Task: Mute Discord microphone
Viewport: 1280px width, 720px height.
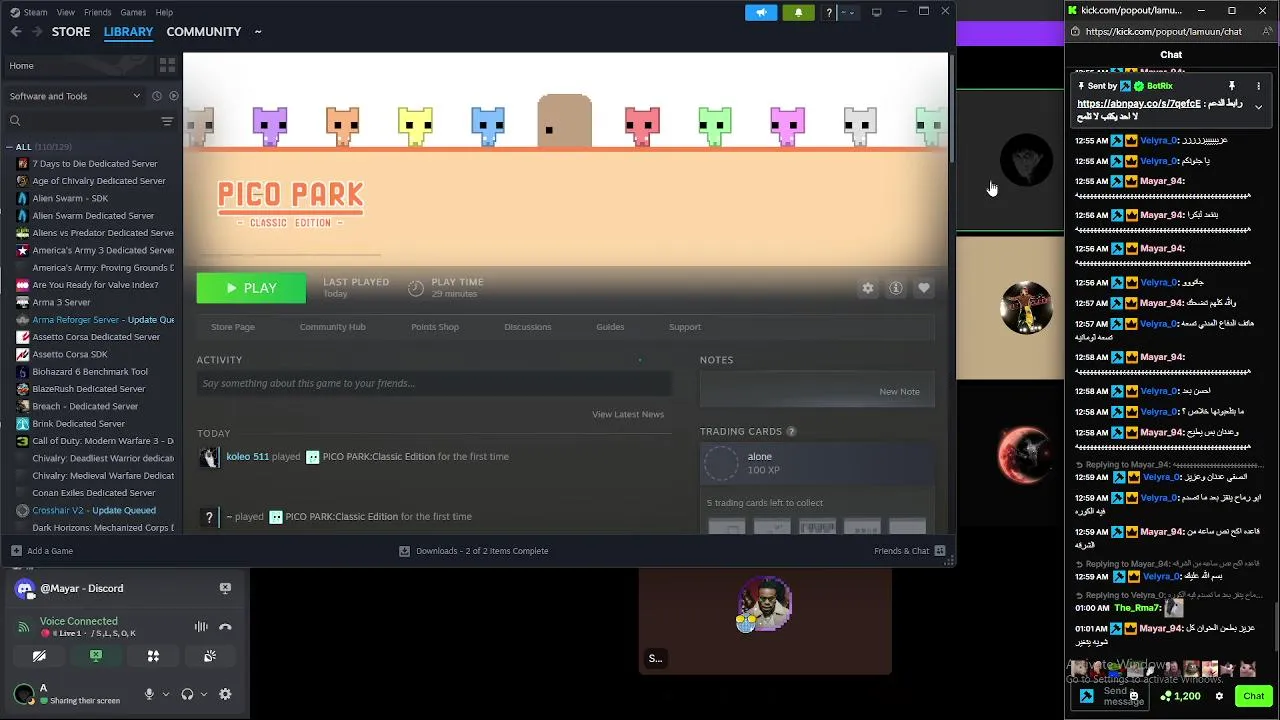Action: [149, 694]
